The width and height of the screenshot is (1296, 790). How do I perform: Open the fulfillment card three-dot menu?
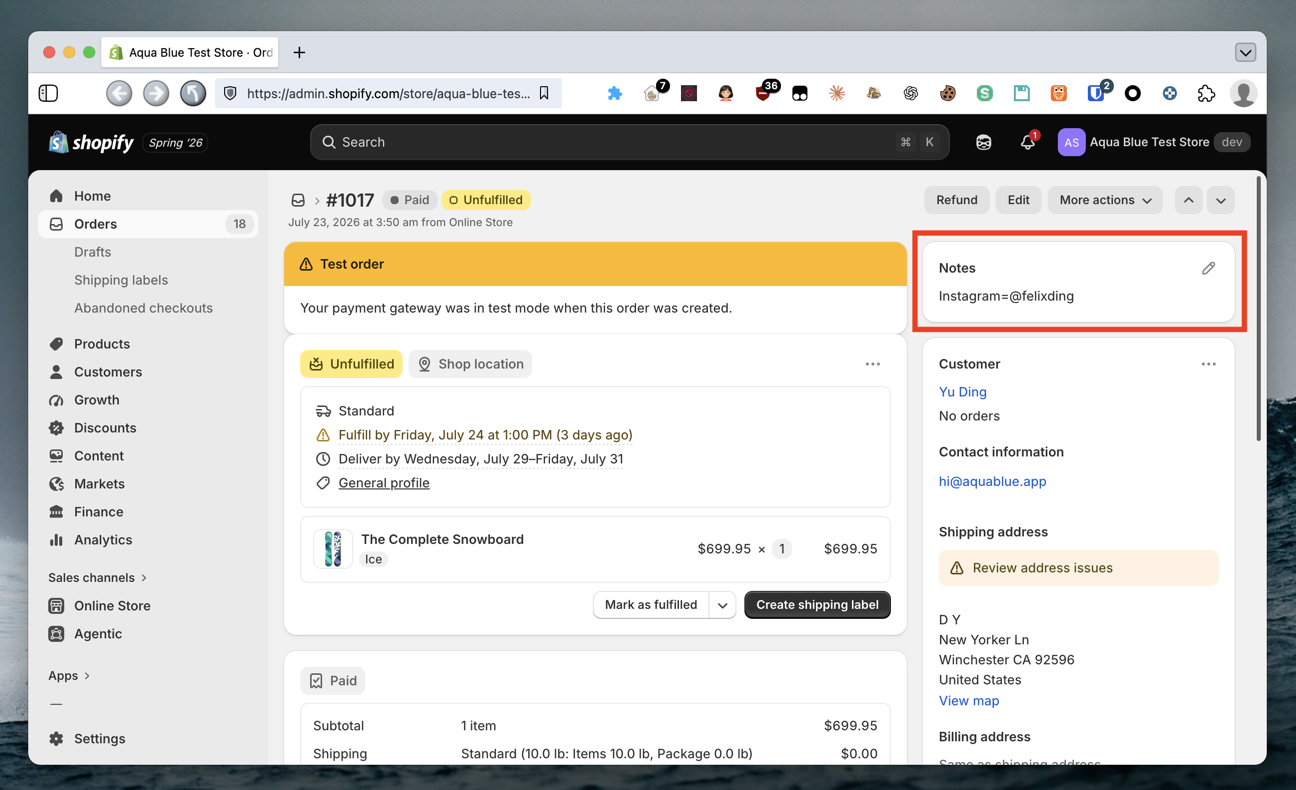[873, 364]
